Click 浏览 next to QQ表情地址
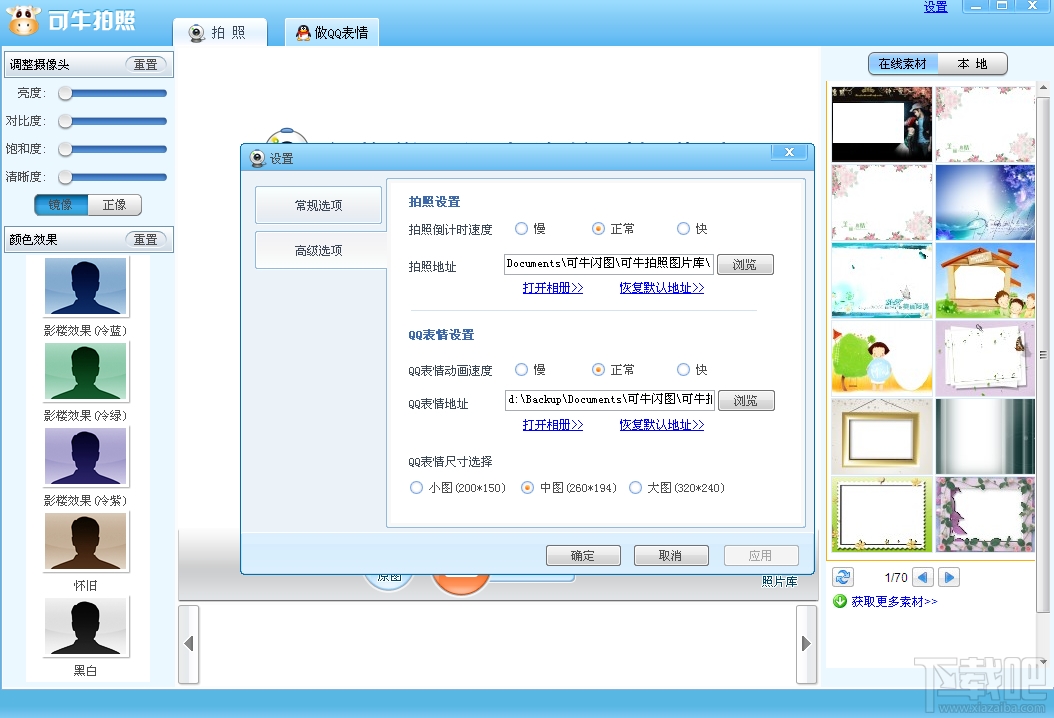 (746, 400)
